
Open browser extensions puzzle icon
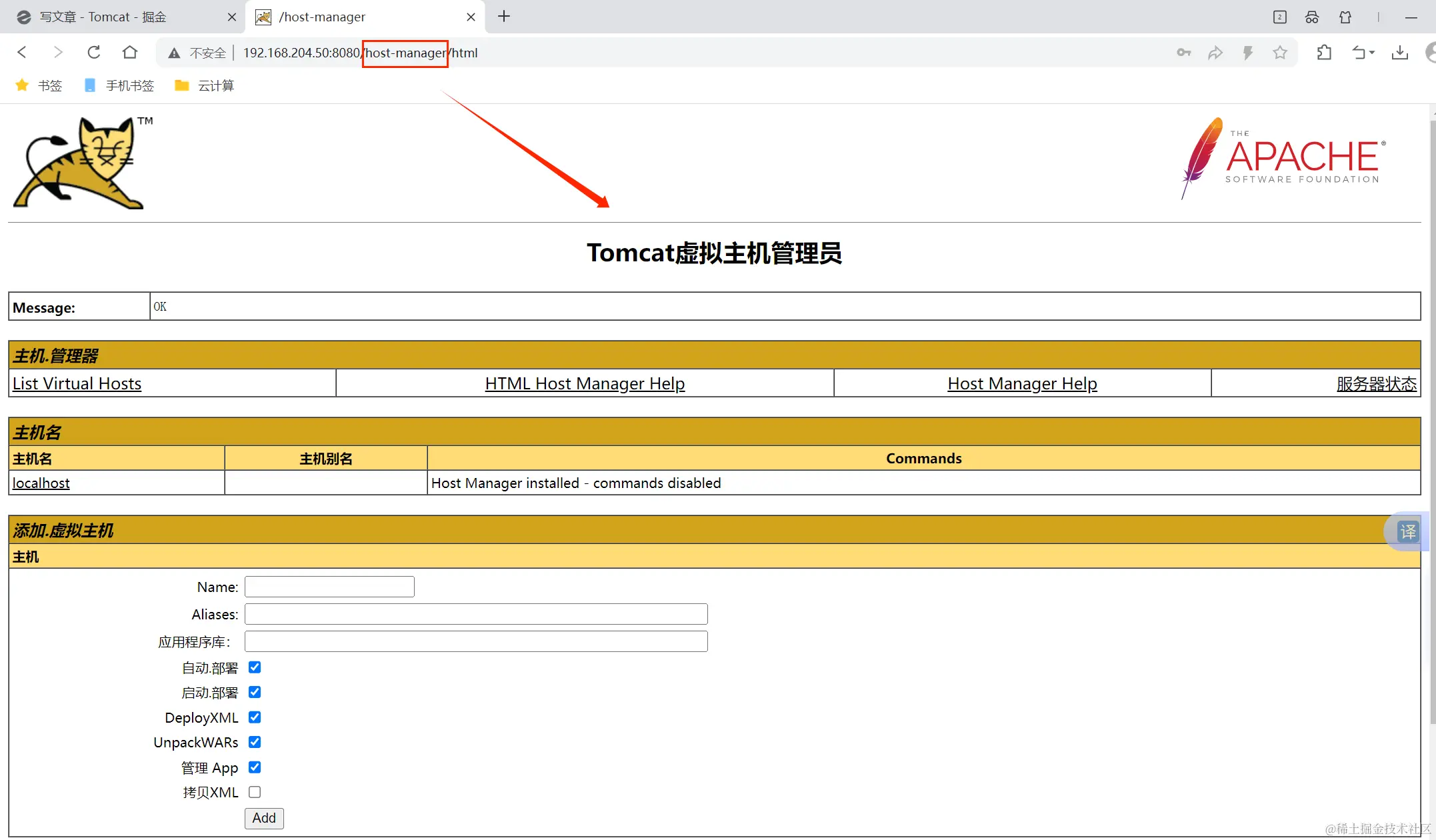pos(1325,53)
